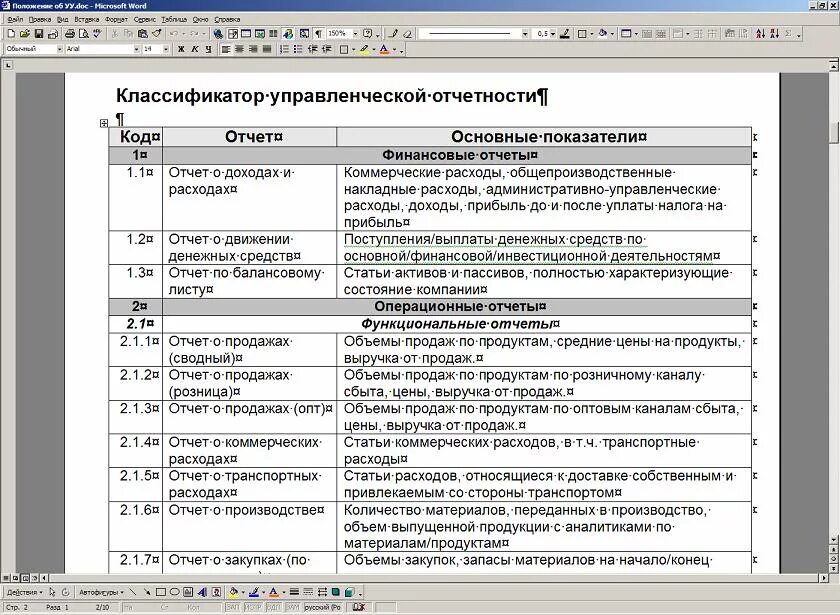Open the Файл menu
Viewport: 840px width, 615px height.
pyautogui.click(x=15, y=19)
